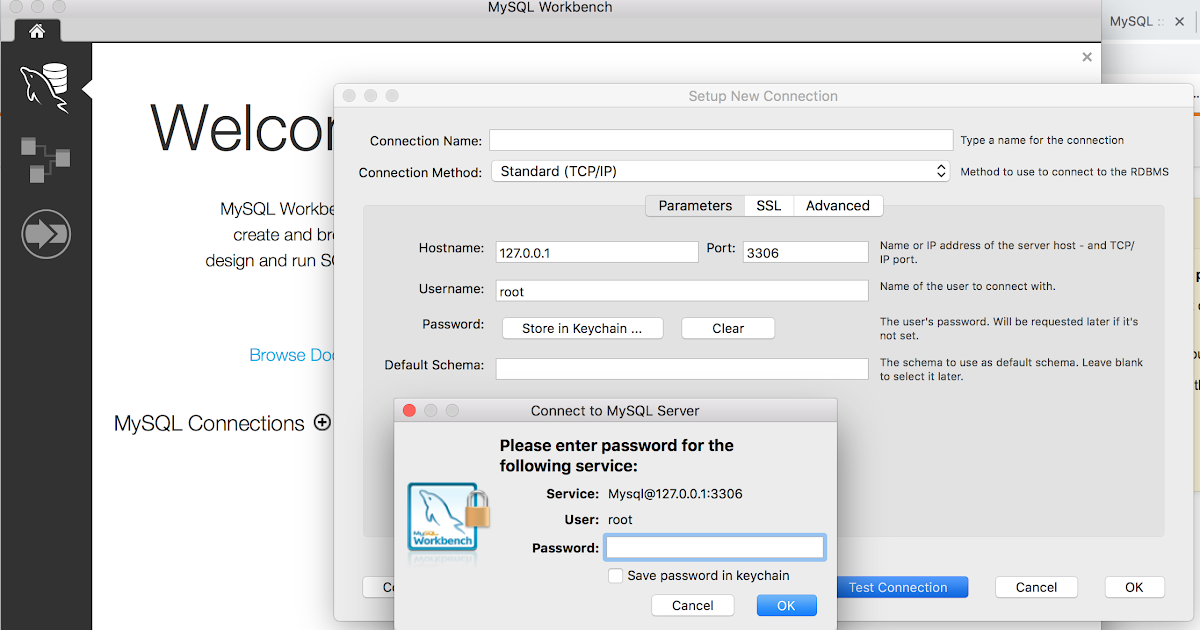Viewport: 1200px width, 630px height.
Task: Tick Save password in keychain checkbox
Action: [616, 576]
